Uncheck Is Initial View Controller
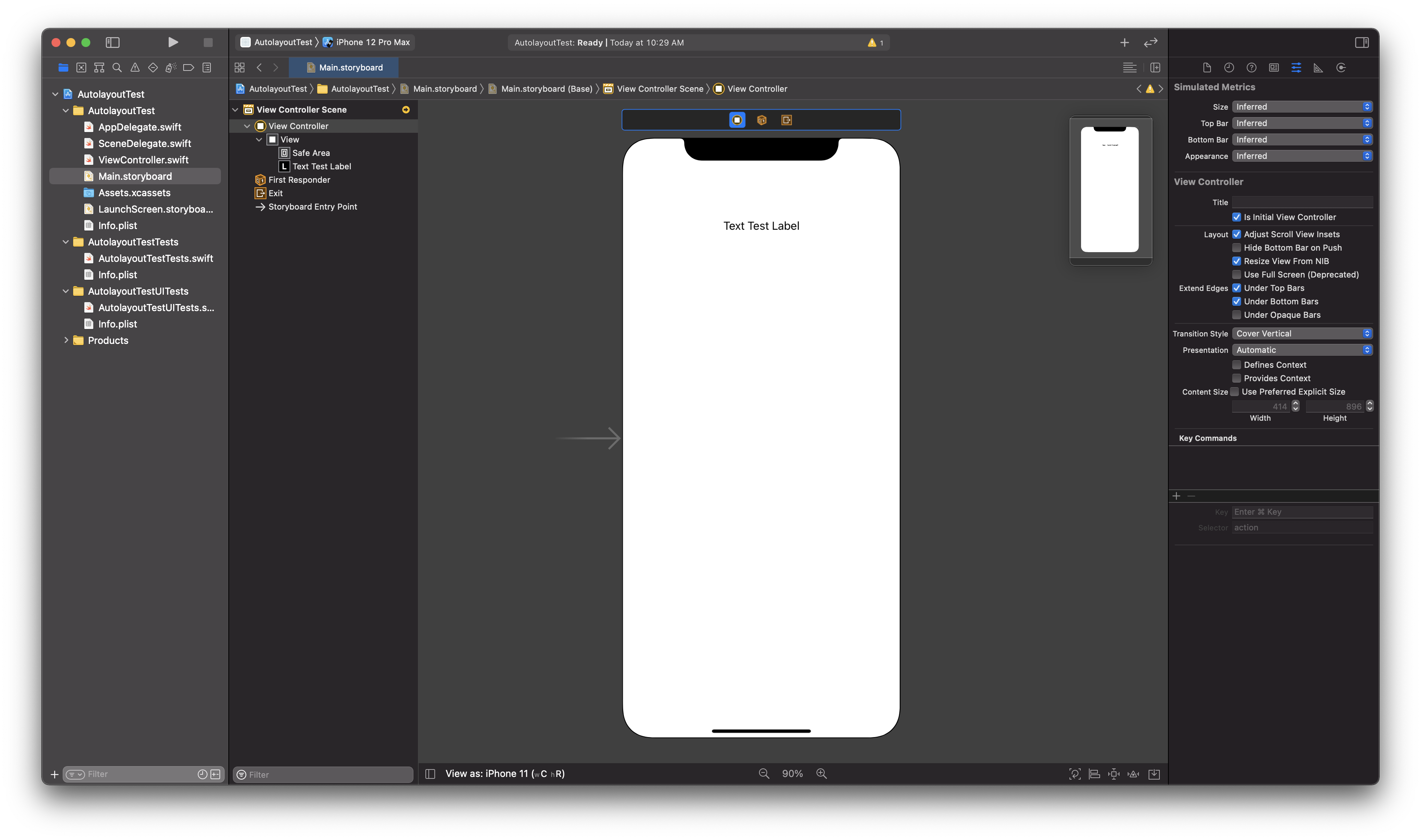 click(1236, 217)
